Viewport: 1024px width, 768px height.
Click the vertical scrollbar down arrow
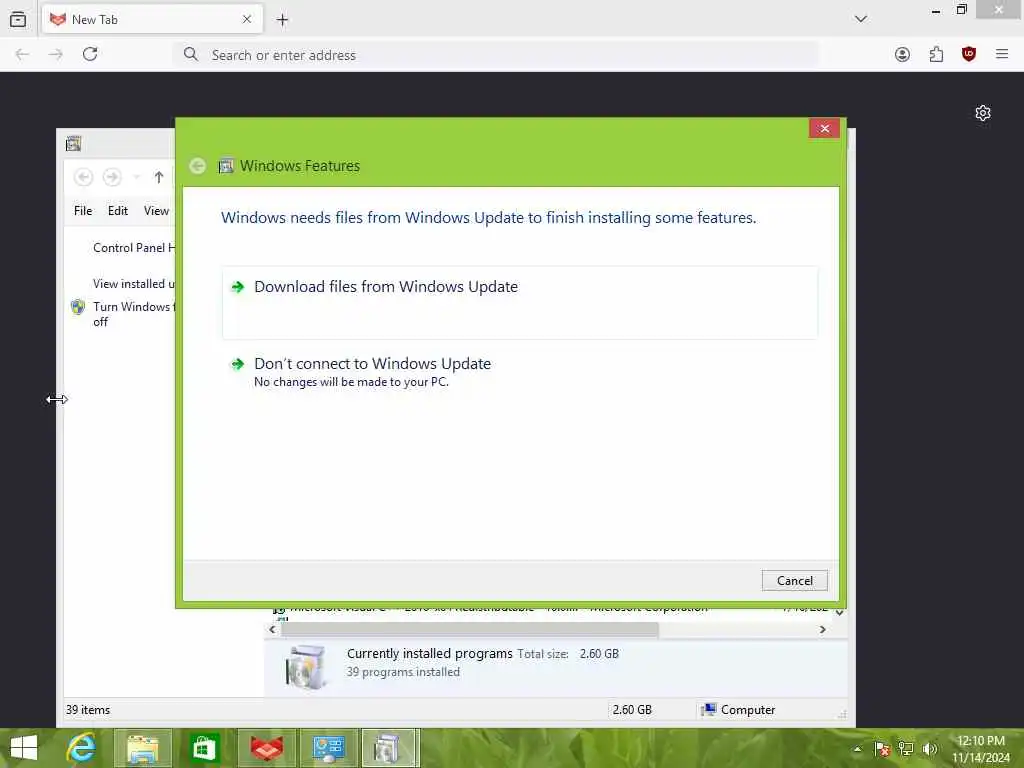(839, 613)
